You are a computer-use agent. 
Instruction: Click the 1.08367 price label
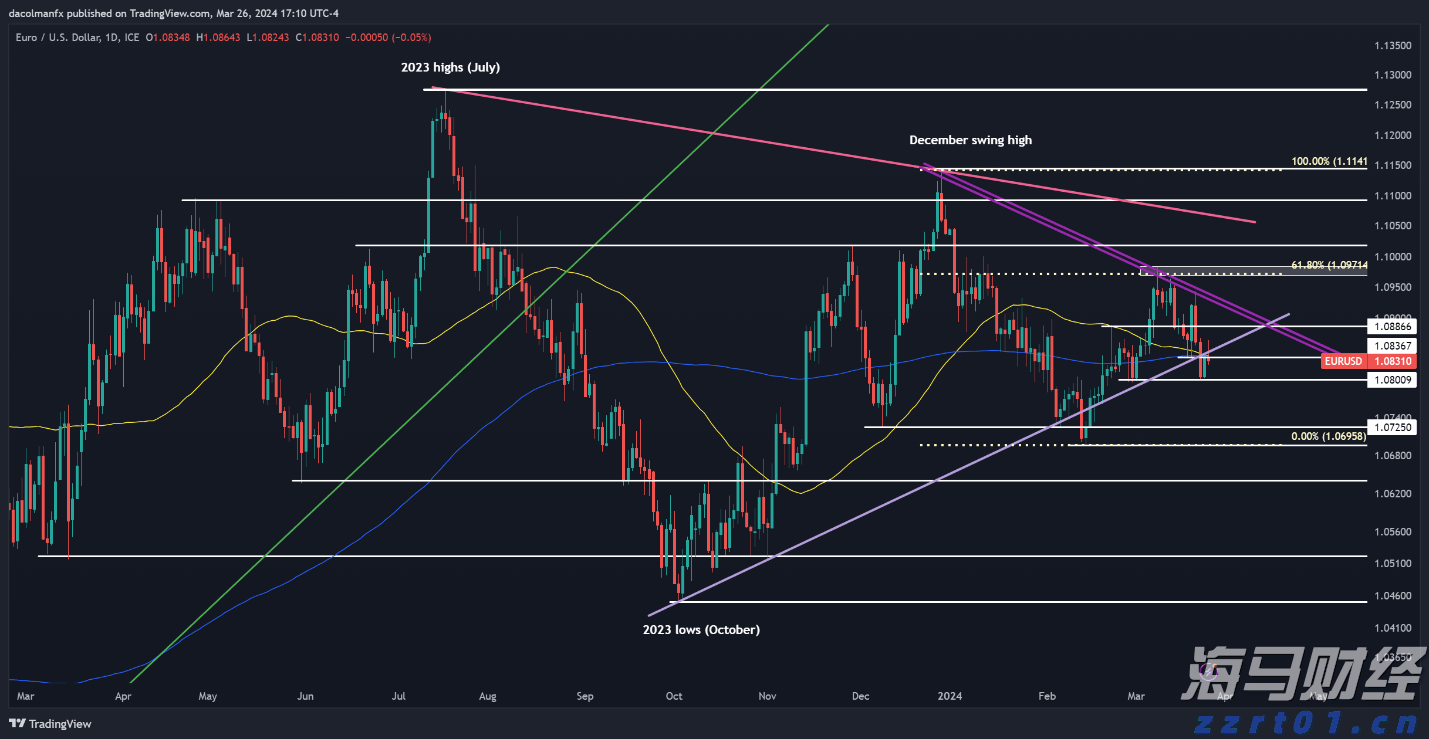pos(1395,345)
